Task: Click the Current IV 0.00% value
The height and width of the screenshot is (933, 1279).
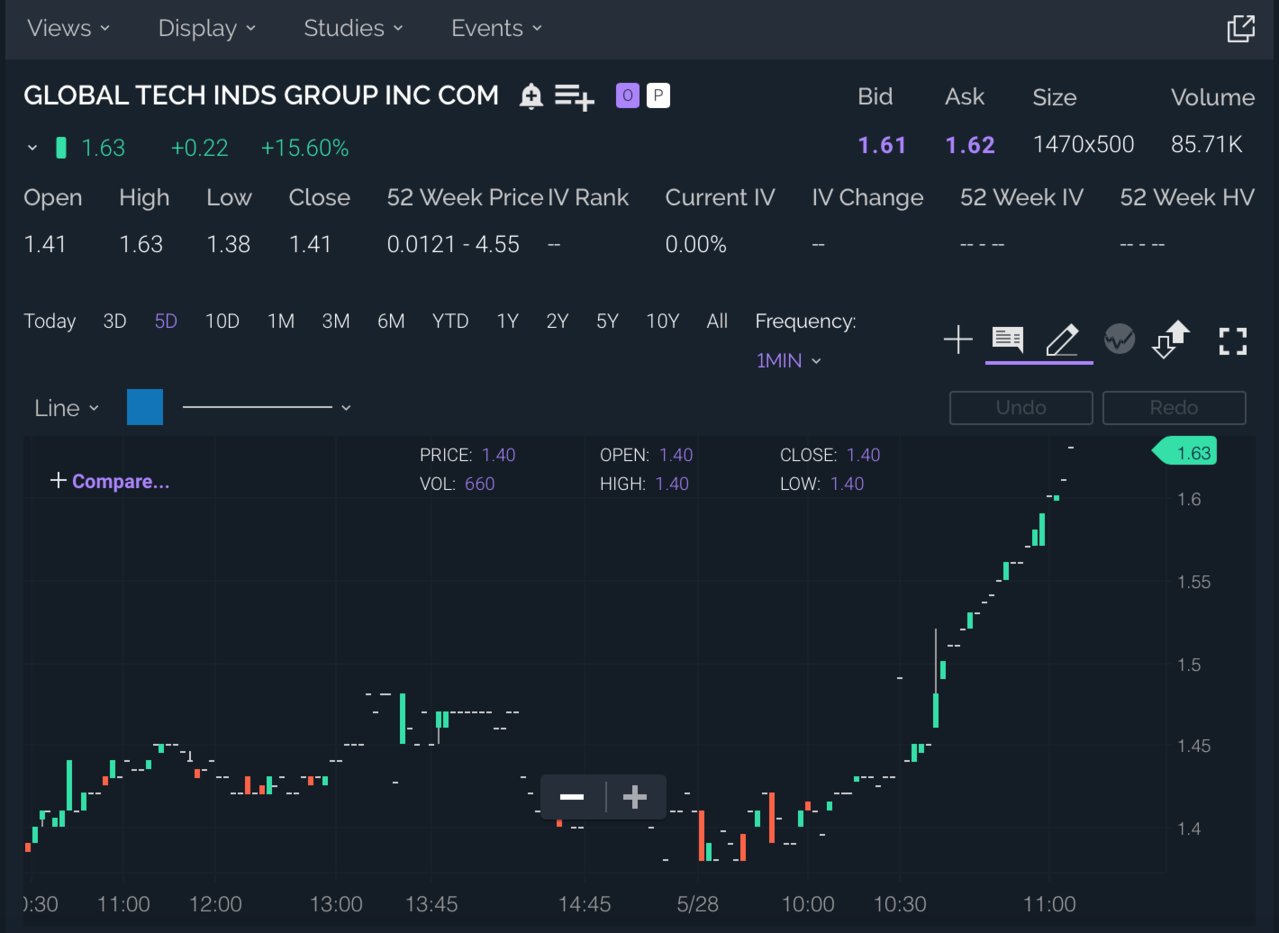Action: pyautogui.click(x=696, y=244)
